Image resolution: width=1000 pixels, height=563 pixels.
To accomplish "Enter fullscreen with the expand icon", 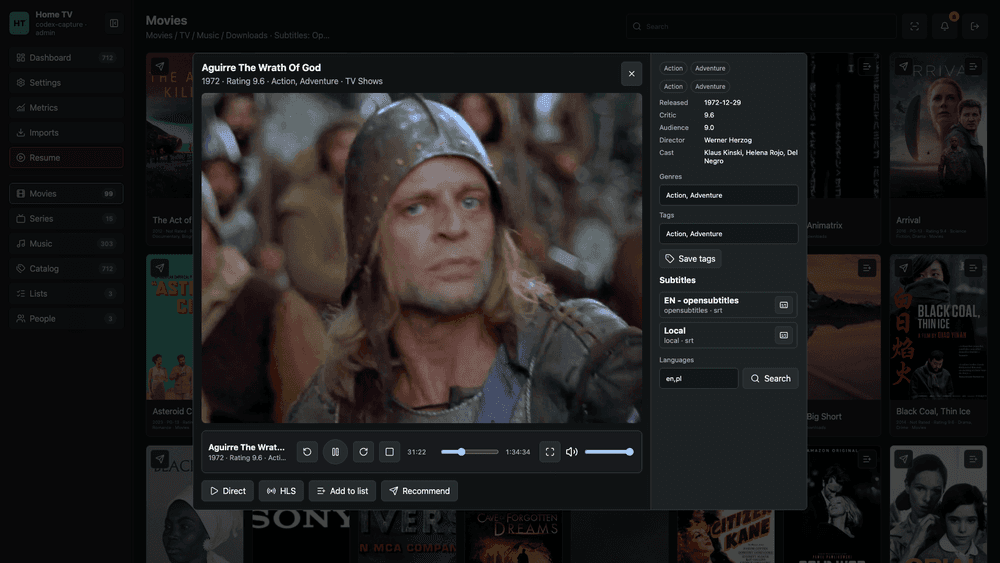I will [550, 452].
